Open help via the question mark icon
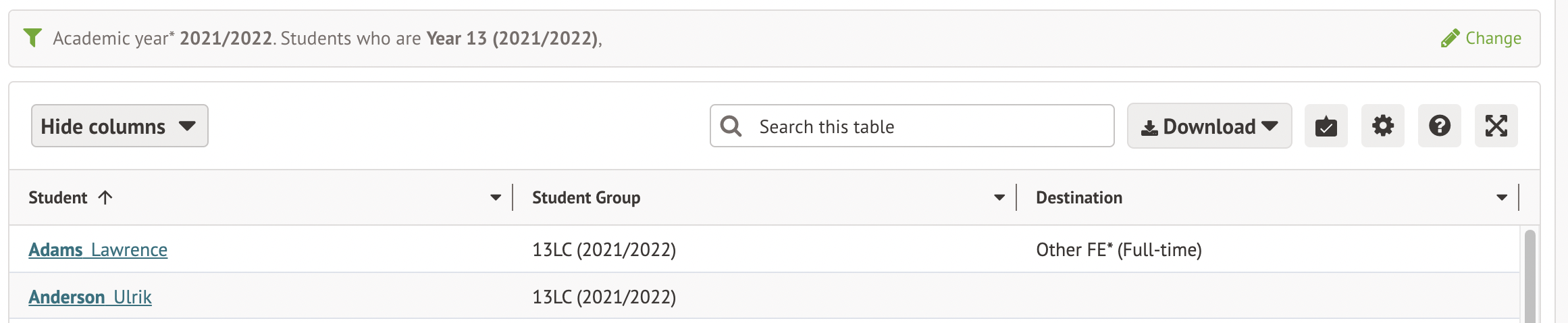 (1439, 126)
